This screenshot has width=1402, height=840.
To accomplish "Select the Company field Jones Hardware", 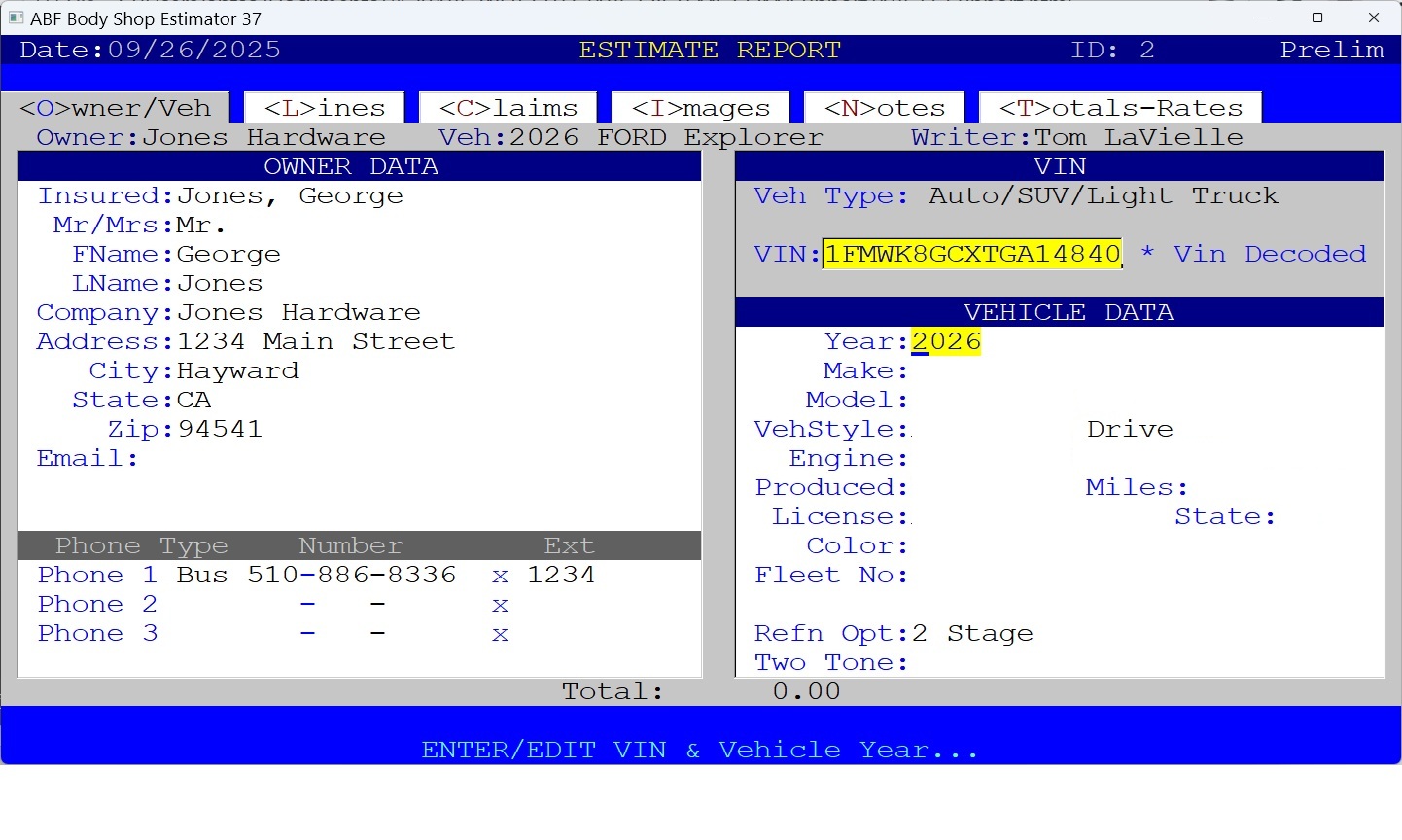I will [x=298, y=312].
